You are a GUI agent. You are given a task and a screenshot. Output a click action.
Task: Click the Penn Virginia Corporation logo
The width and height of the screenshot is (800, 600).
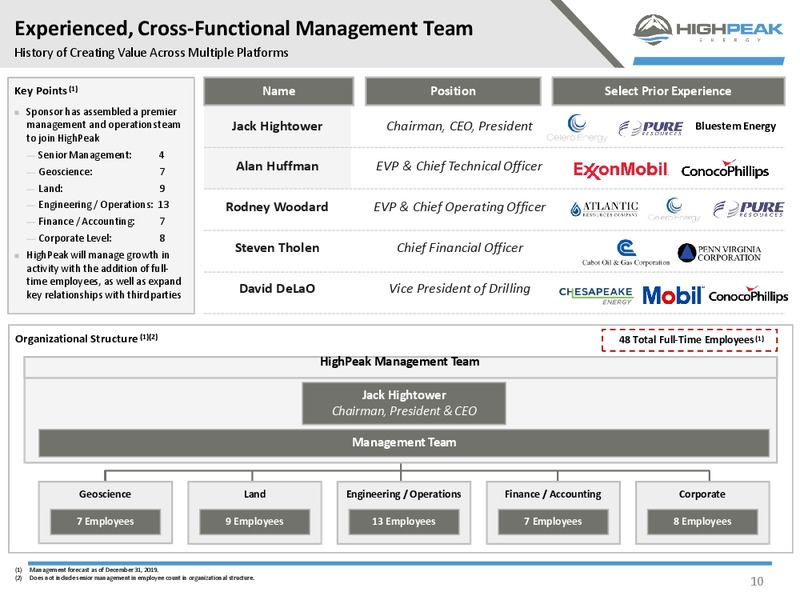point(719,253)
